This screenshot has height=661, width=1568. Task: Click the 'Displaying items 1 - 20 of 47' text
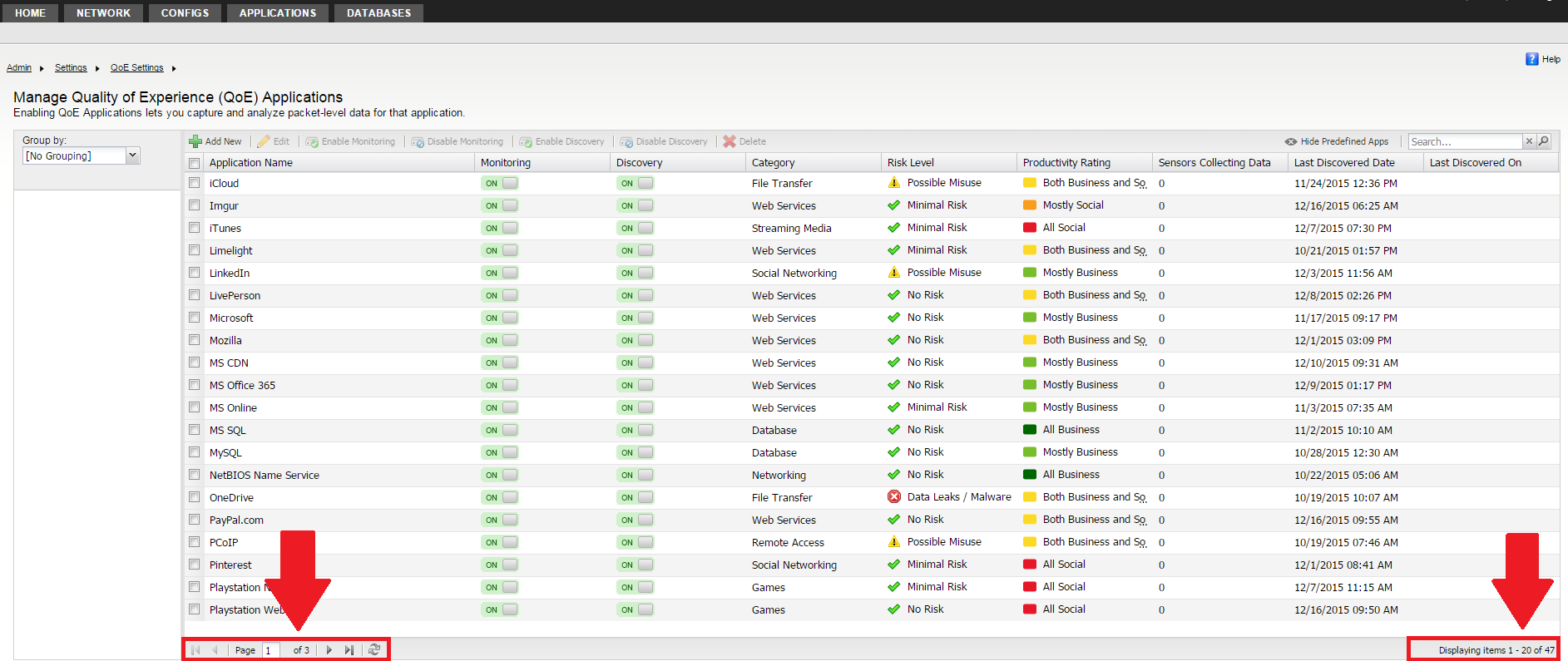pos(1496,650)
